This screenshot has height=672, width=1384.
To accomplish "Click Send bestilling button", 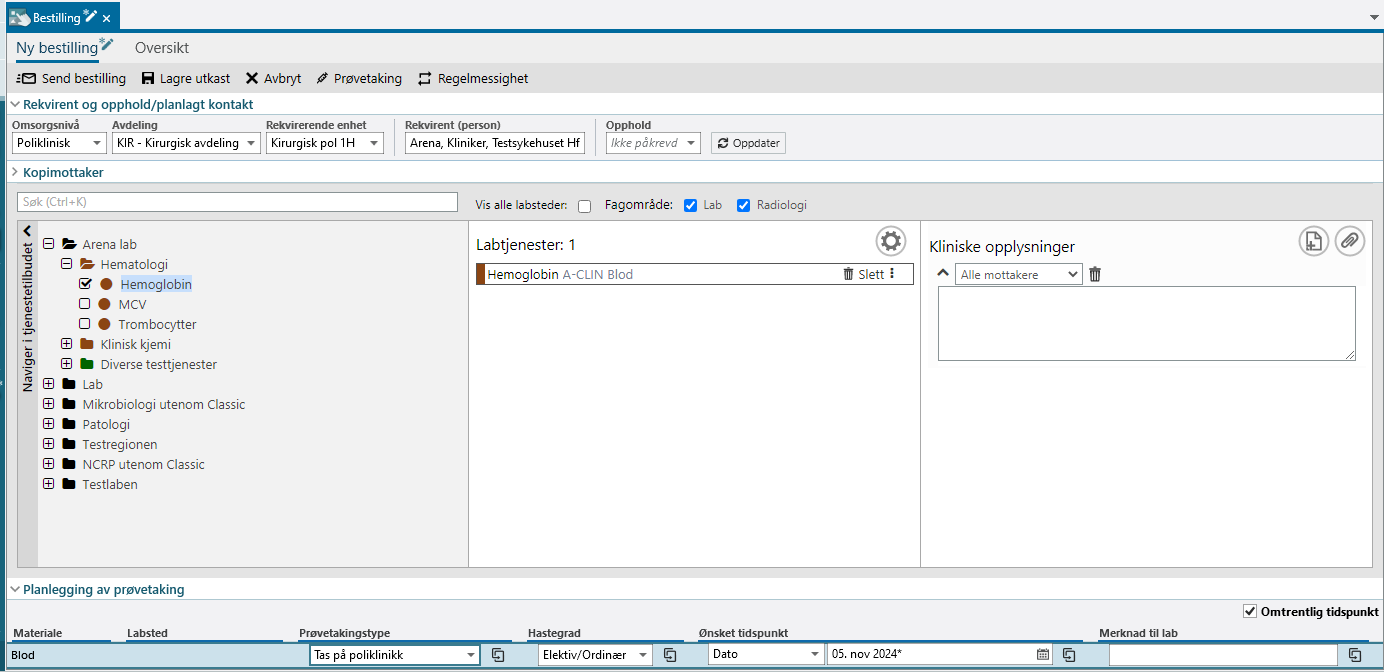I will pyautogui.click(x=71, y=79).
